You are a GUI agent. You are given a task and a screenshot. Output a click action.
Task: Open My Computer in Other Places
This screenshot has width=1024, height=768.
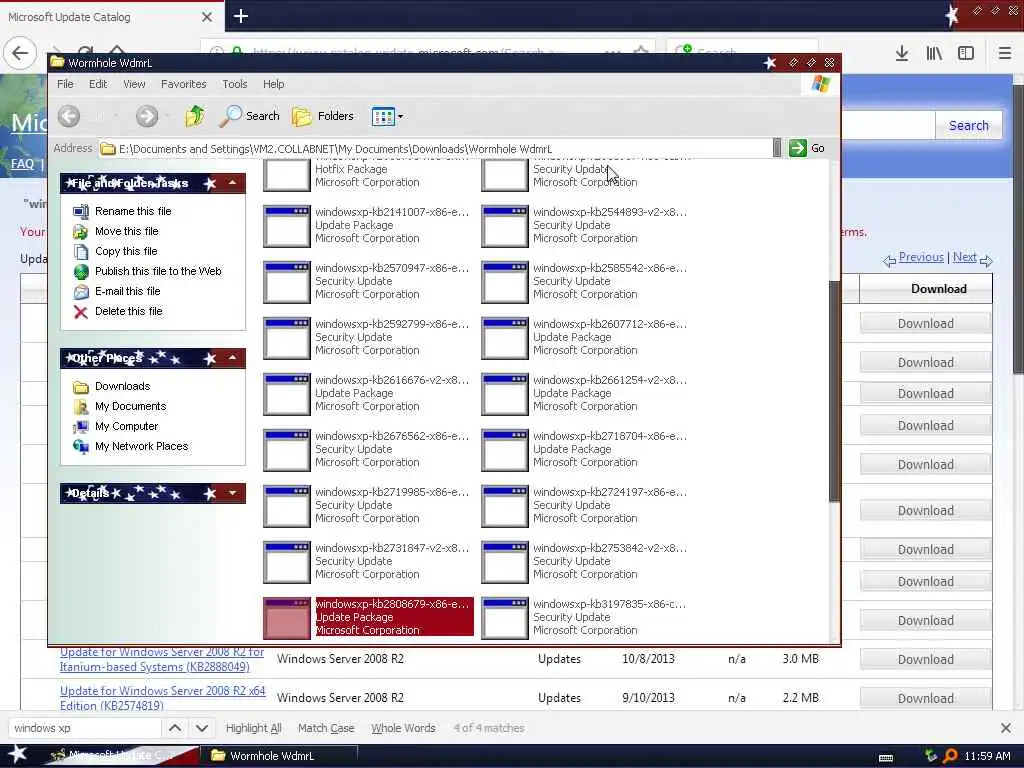[127, 426]
